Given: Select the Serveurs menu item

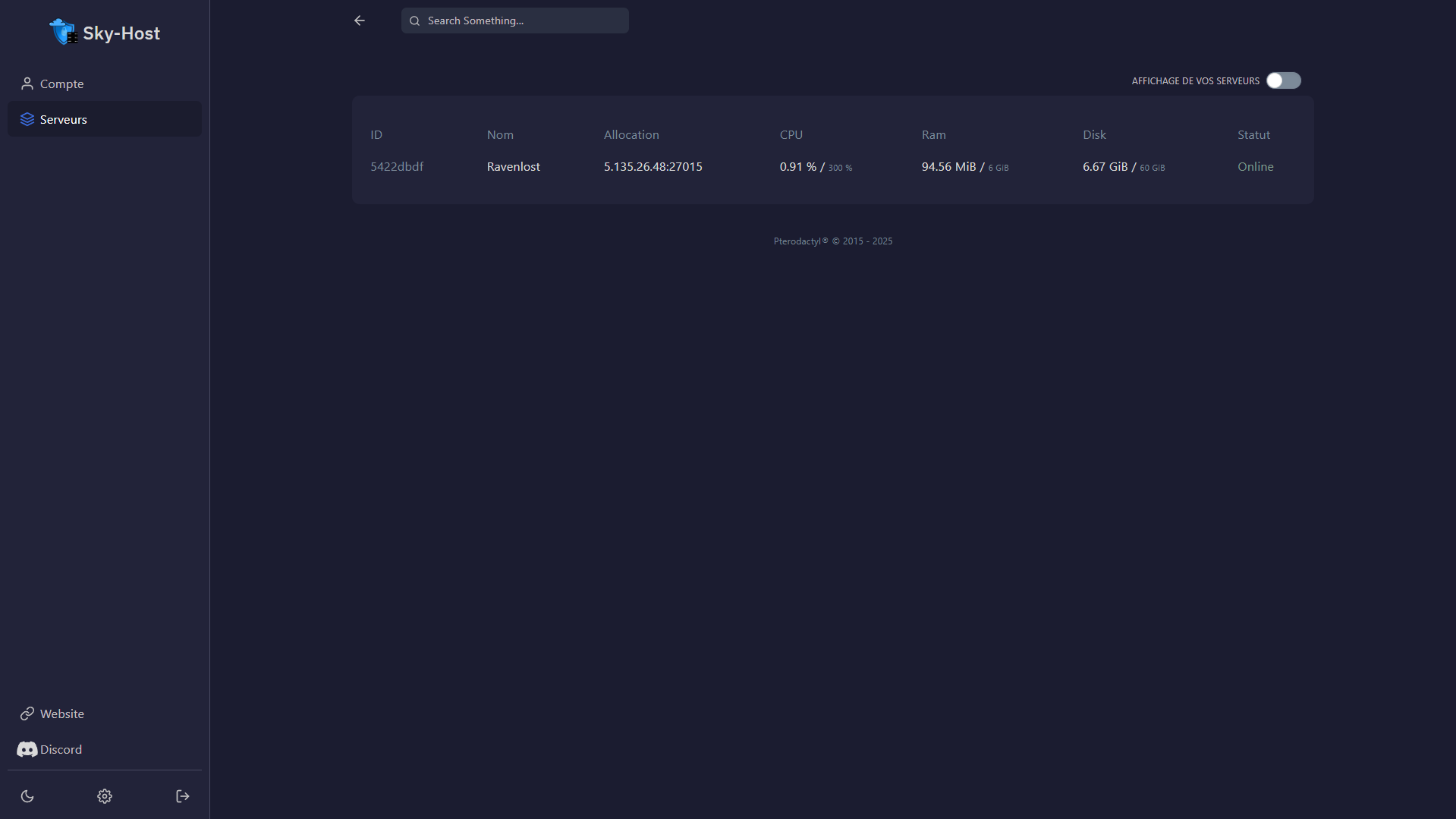Looking at the screenshot, I should [x=64, y=119].
